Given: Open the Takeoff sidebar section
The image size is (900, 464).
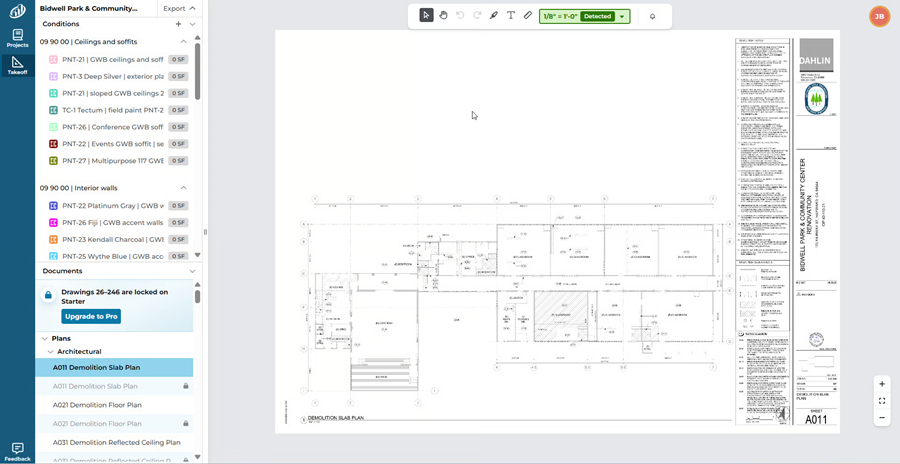Looking at the screenshot, I should pos(17,65).
